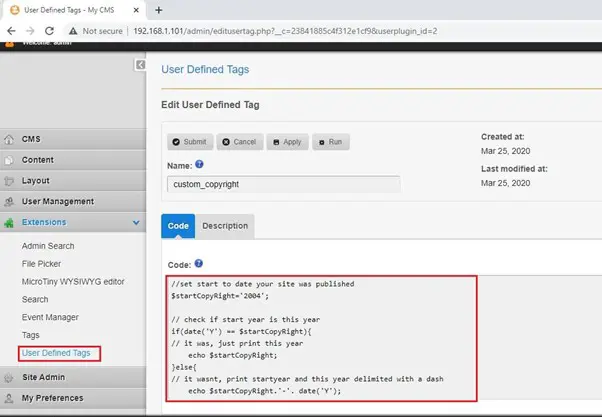
Task: Collapse the Extensions section chevron
Action: 136,223
